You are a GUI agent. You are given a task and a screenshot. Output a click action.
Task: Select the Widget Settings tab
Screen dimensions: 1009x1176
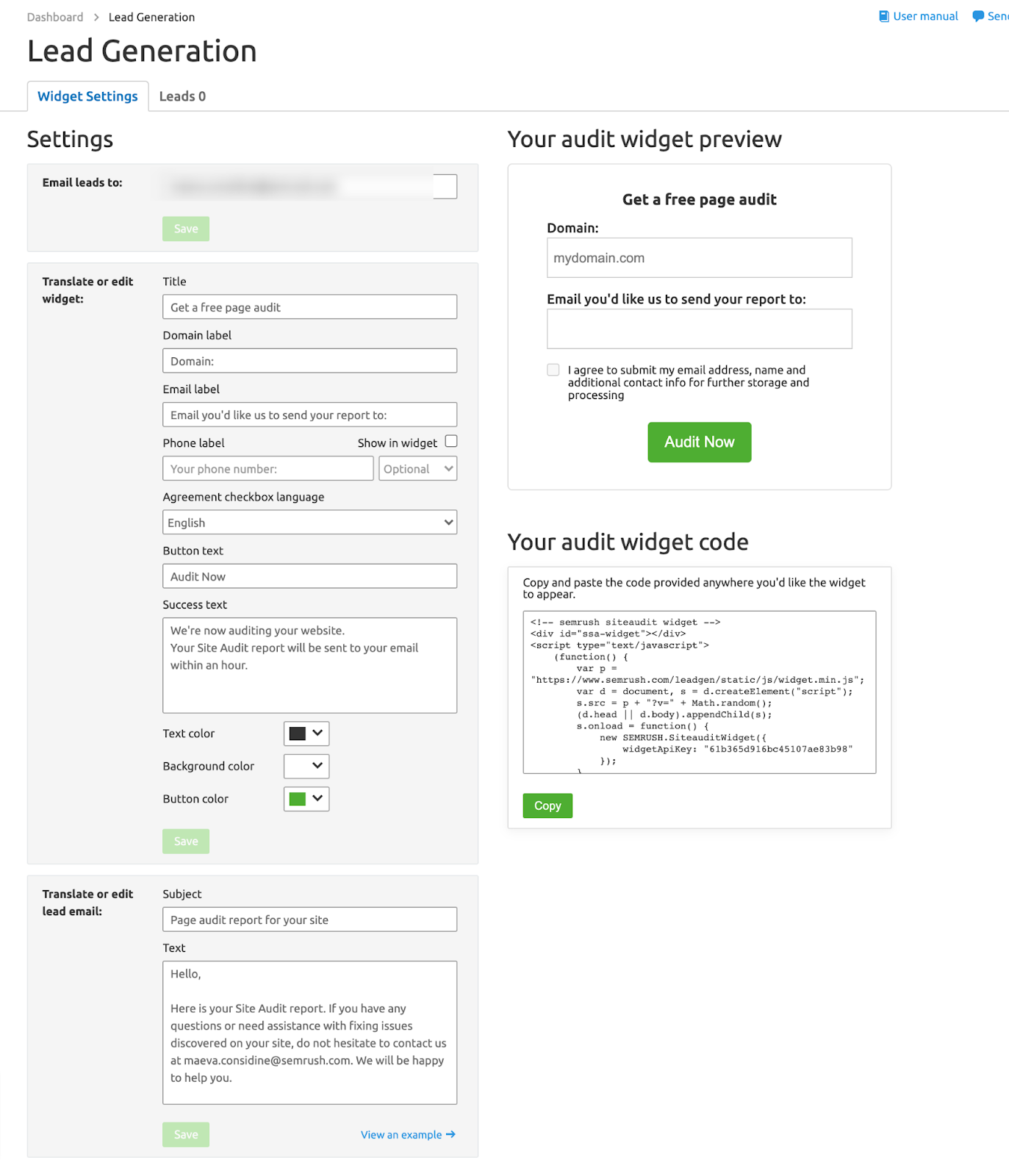click(87, 96)
